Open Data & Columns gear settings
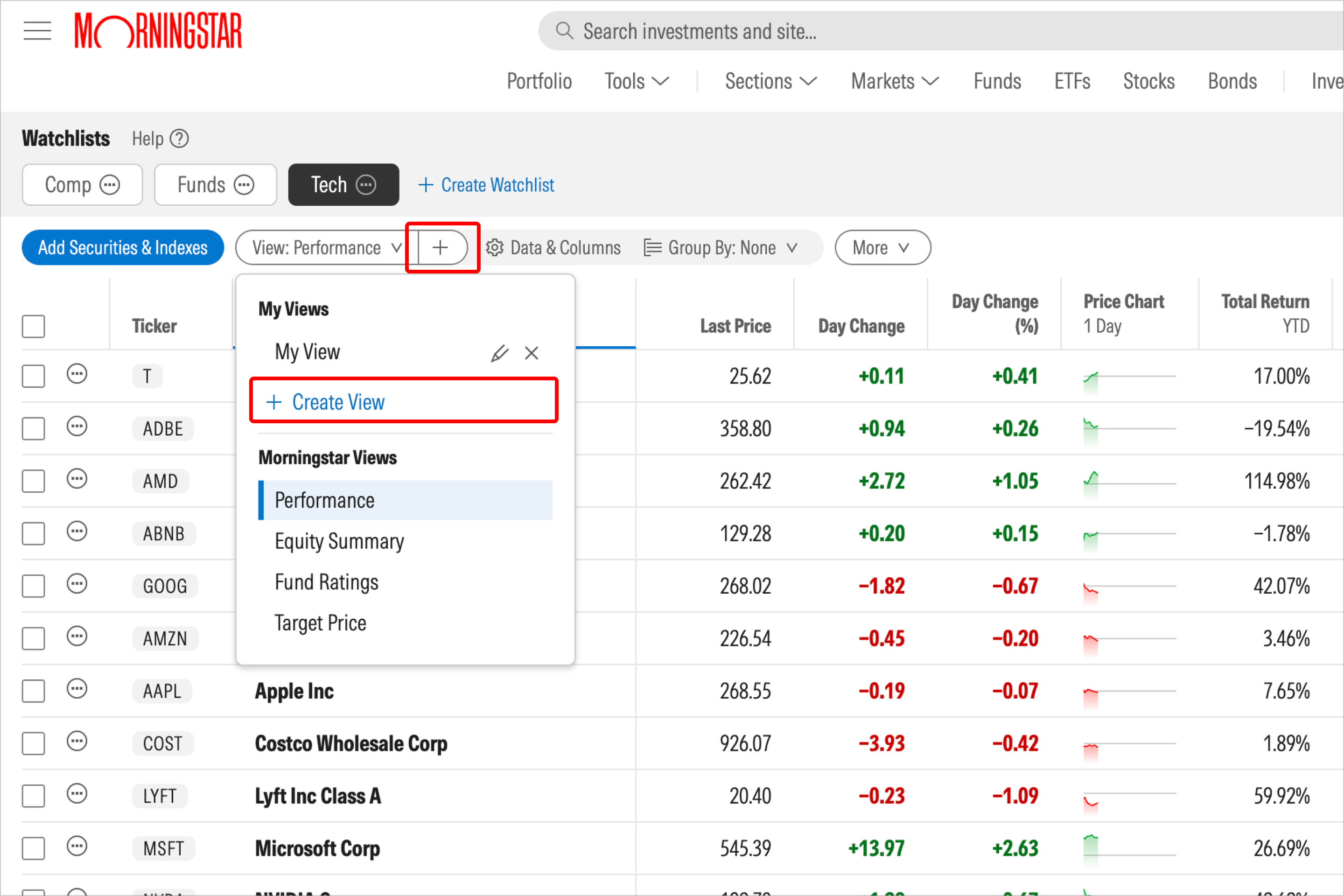 coord(494,248)
